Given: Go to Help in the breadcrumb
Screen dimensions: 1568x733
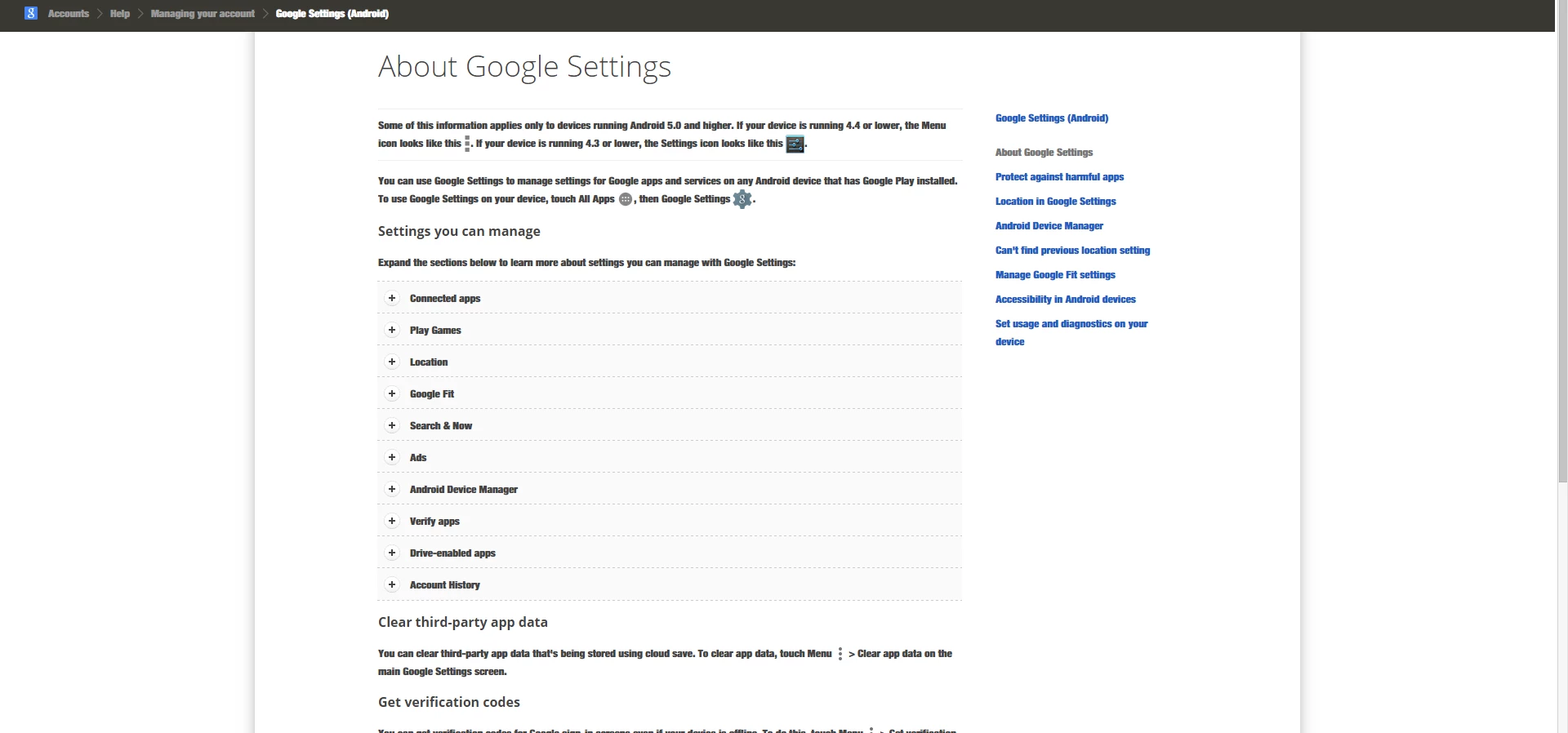Looking at the screenshot, I should 120,14.
